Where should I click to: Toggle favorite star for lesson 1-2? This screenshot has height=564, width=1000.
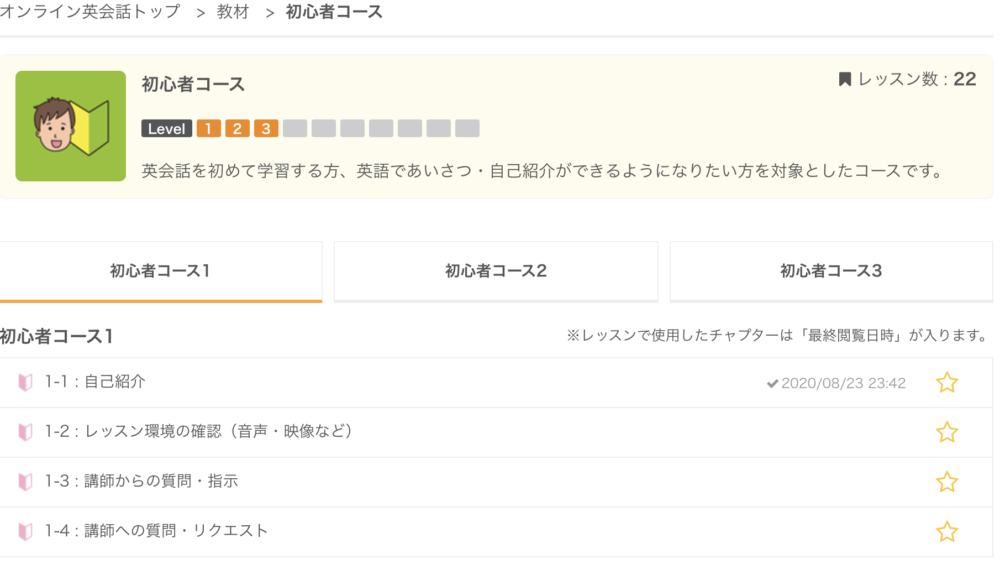pyautogui.click(x=947, y=432)
